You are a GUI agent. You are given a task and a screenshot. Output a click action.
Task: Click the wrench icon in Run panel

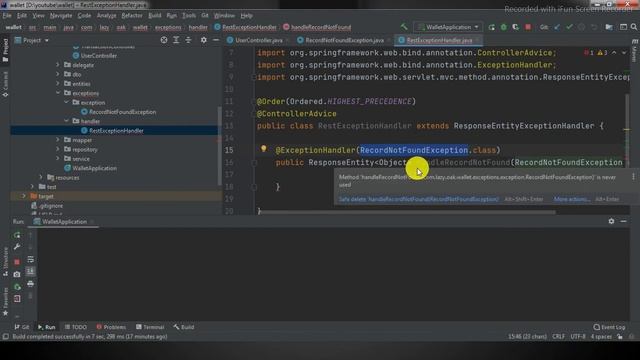coord(17,247)
